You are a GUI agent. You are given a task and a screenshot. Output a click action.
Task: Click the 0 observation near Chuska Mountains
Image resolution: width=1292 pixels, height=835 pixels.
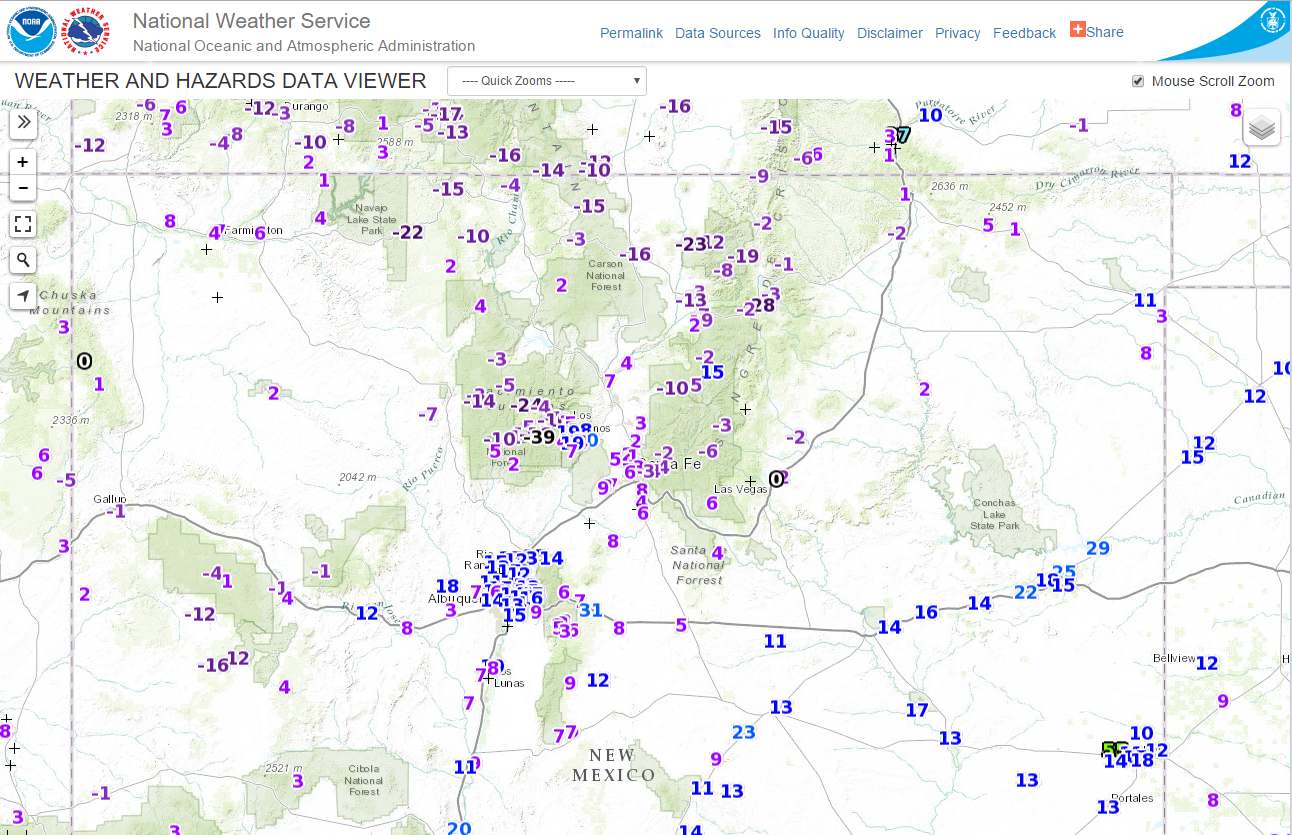84,360
